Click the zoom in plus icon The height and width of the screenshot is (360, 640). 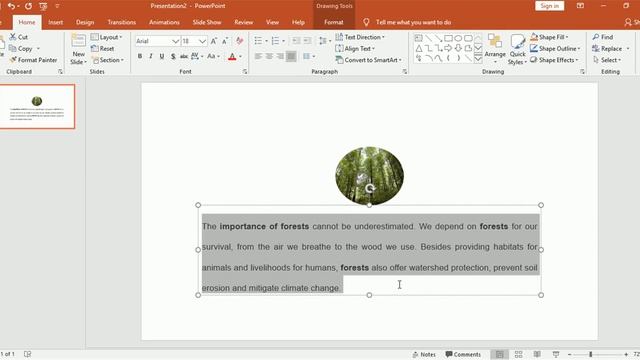click(626, 354)
